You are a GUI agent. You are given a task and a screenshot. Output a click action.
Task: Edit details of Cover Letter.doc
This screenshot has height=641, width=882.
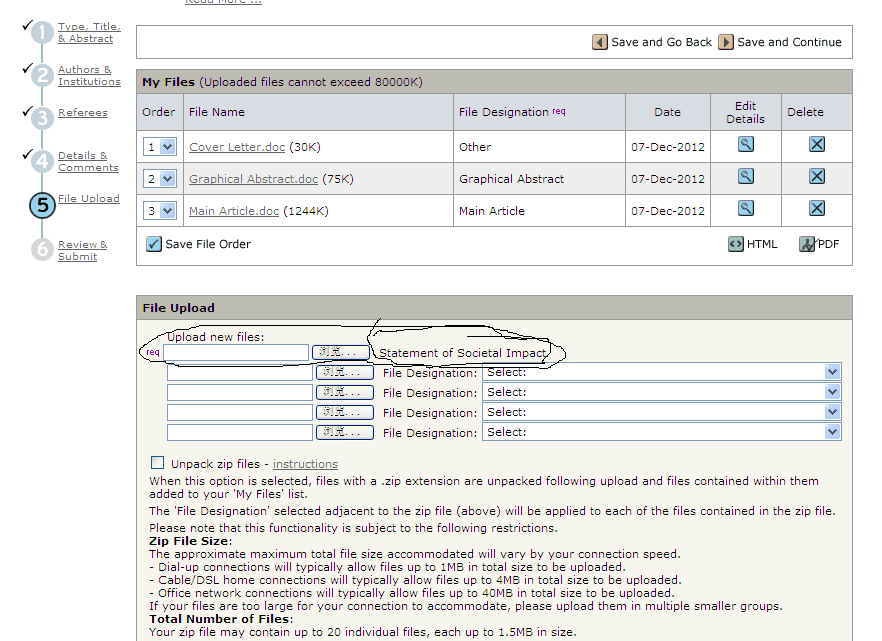pos(745,145)
